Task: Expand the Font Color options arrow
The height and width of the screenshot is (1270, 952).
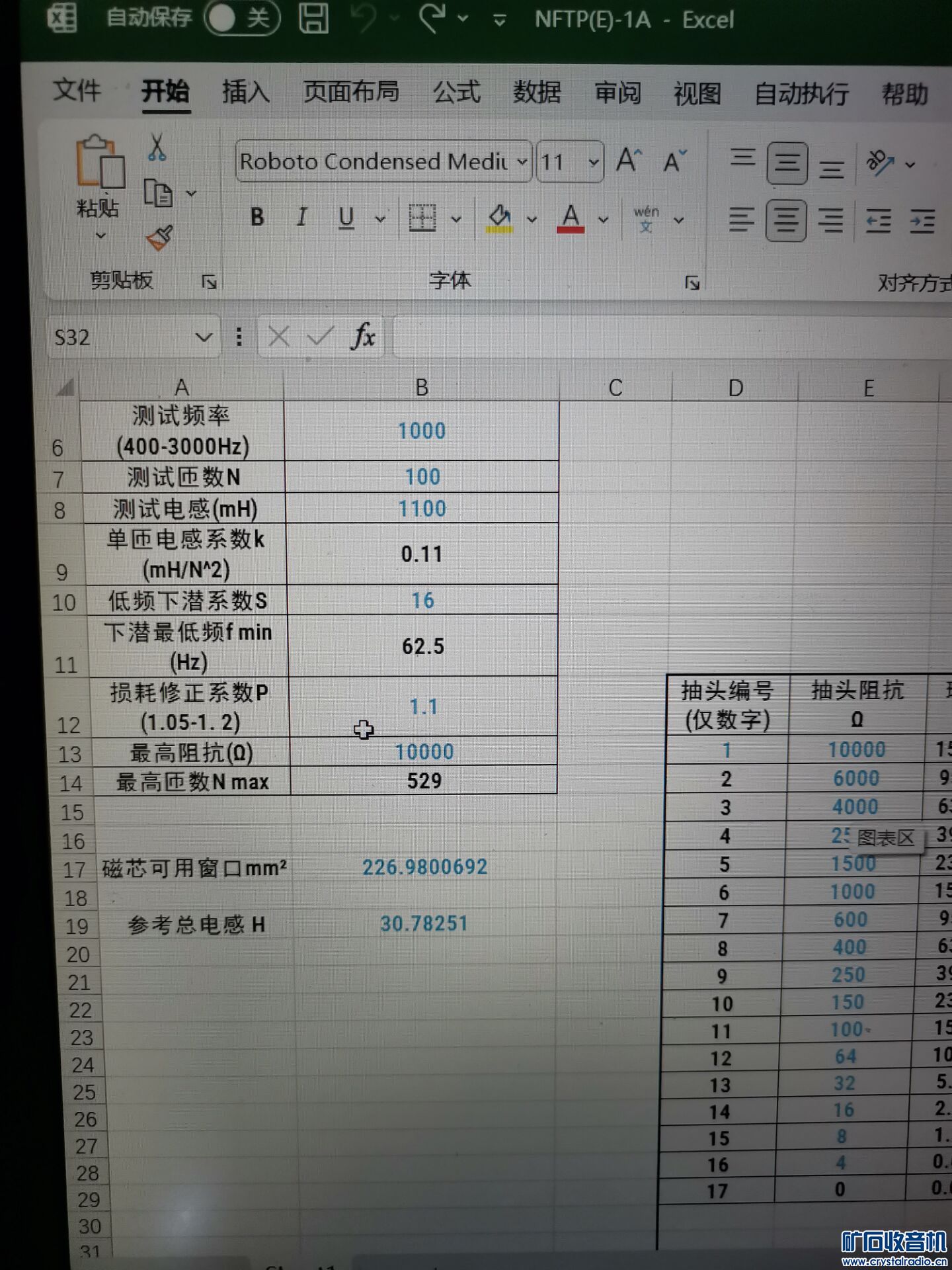Action: (603, 219)
